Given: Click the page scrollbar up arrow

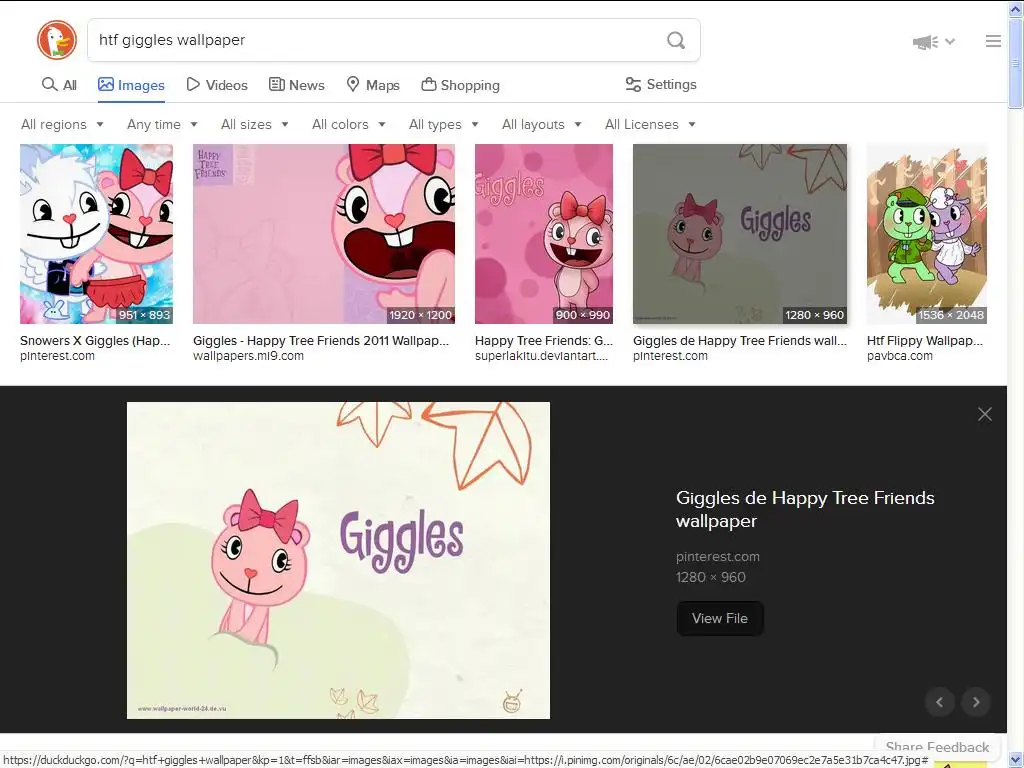Looking at the screenshot, I should (x=1016, y=8).
